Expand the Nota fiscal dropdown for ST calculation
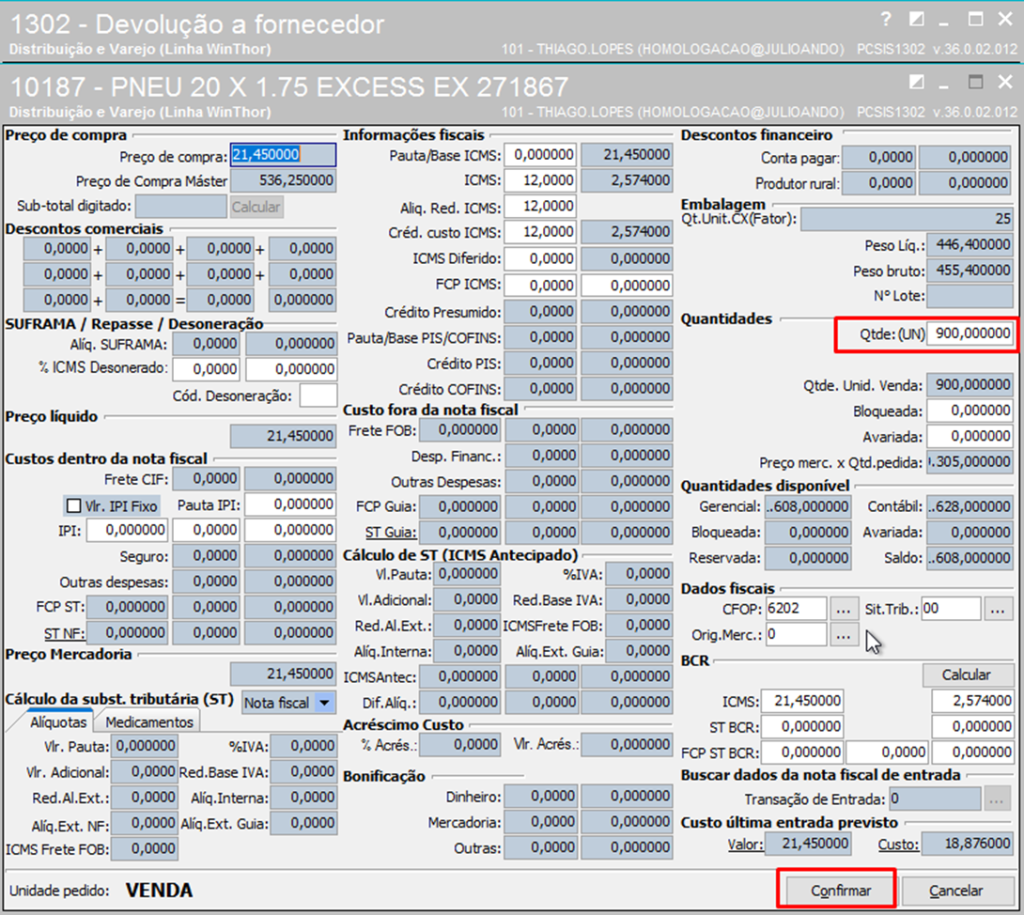 tap(323, 702)
